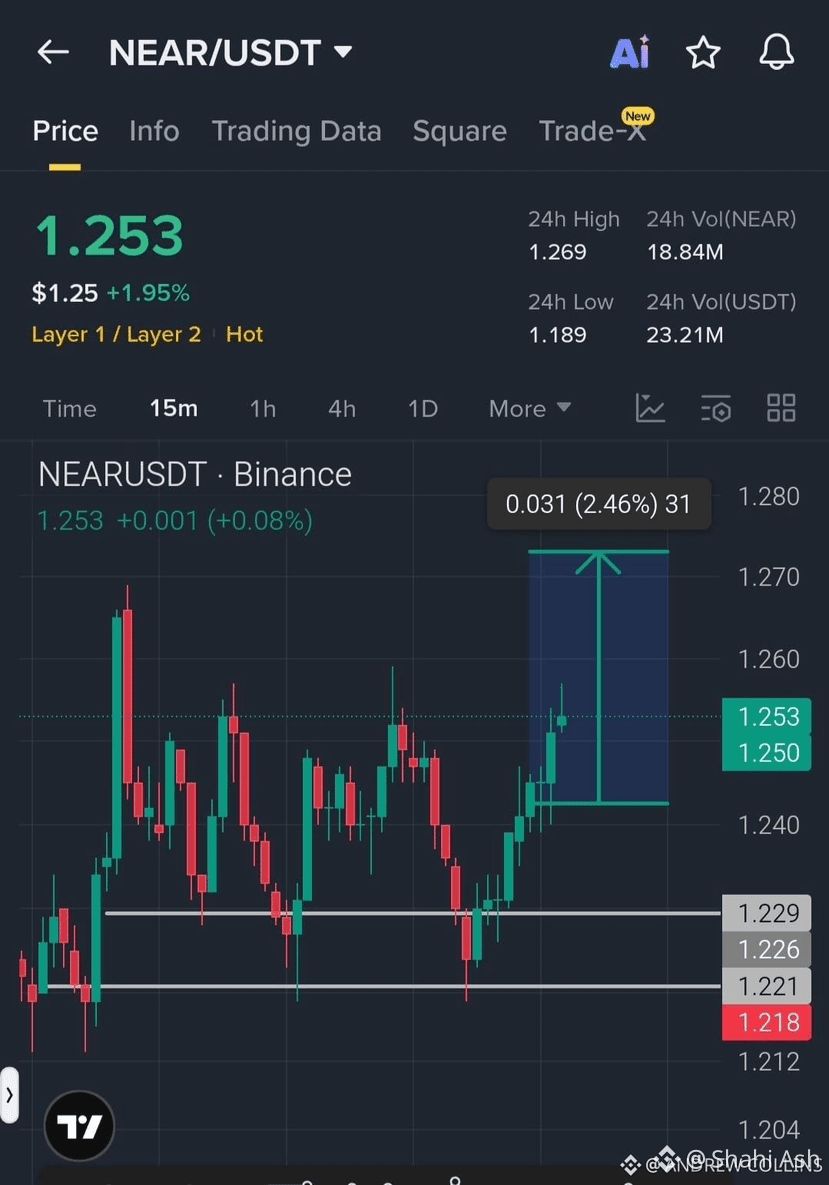The height and width of the screenshot is (1185, 829).
Task: Select the 4h chart interval
Action: point(342,409)
